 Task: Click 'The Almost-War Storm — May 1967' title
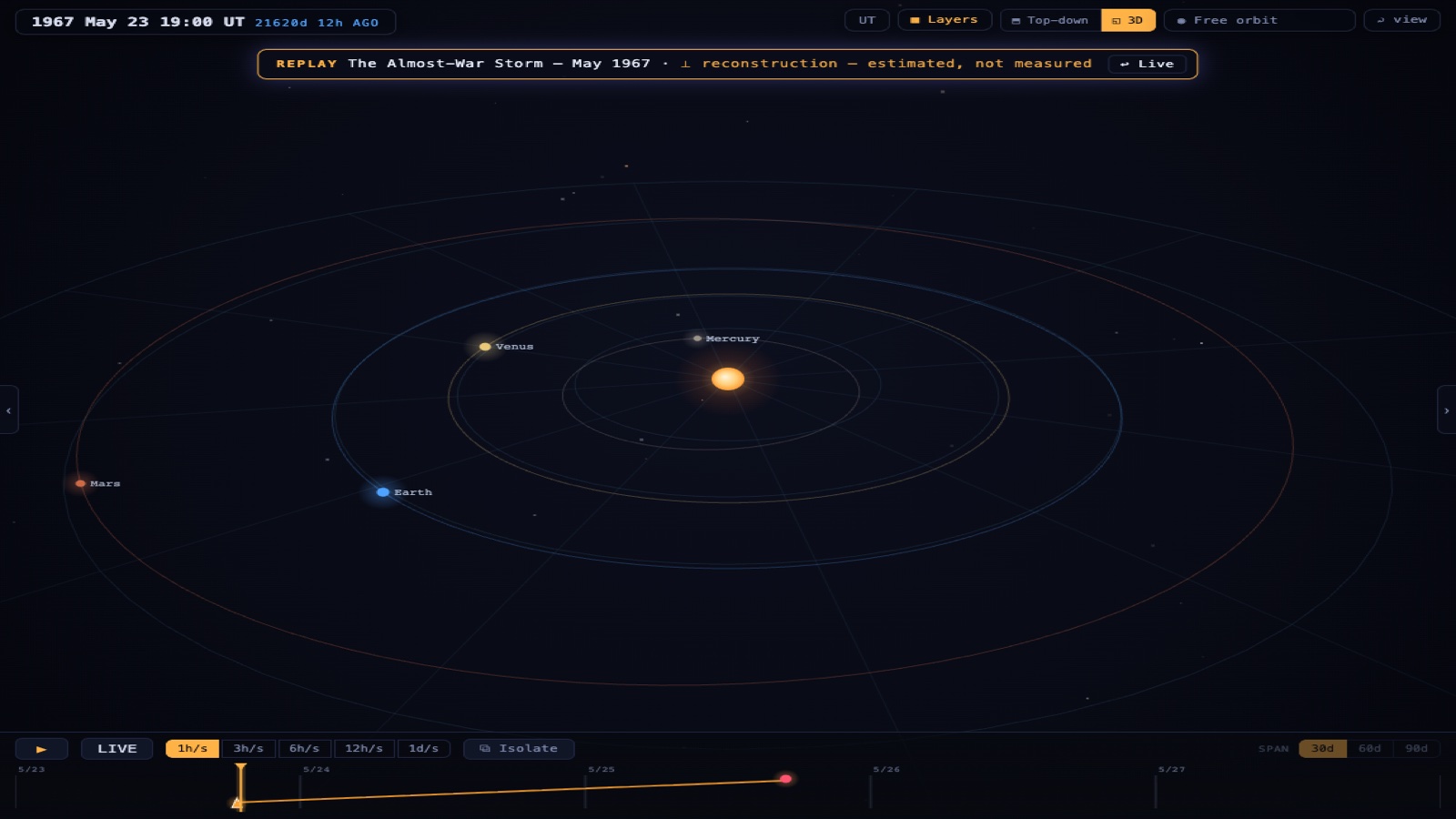(x=499, y=64)
